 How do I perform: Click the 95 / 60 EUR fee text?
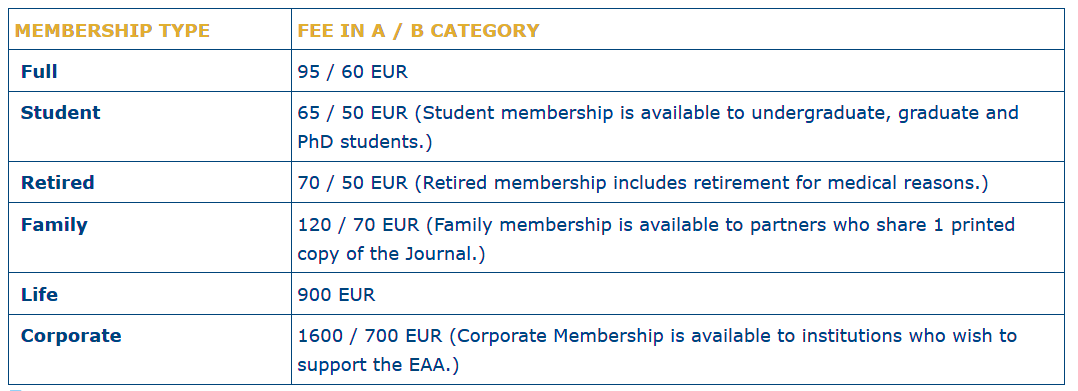pos(353,71)
